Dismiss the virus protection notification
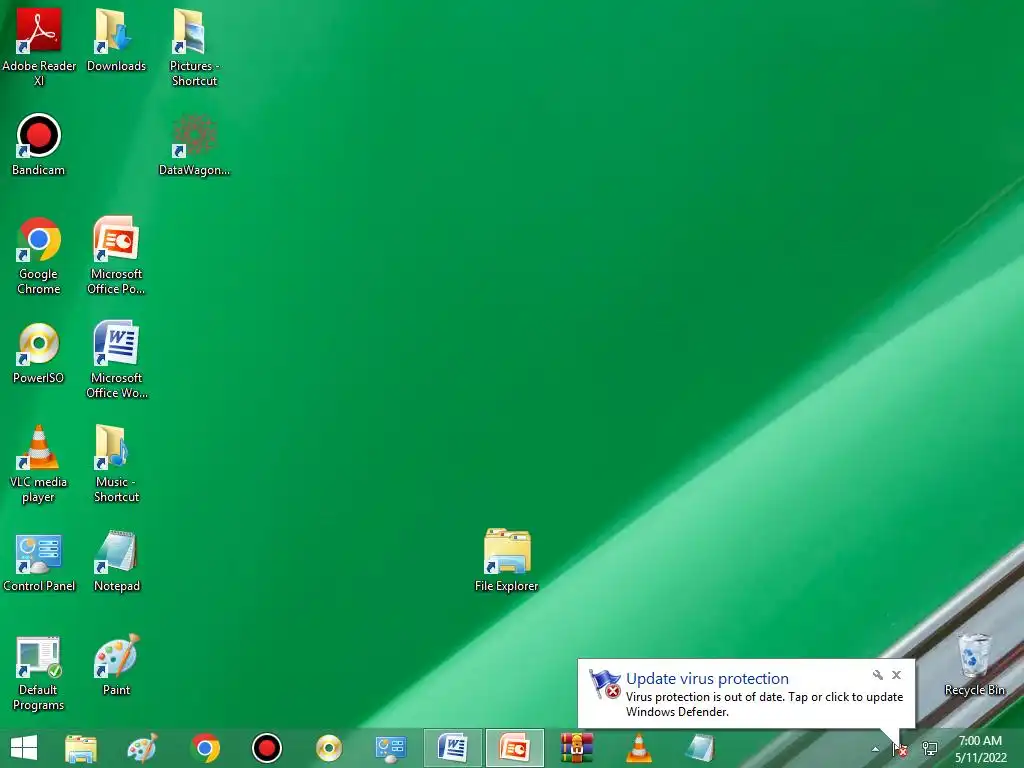The image size is (1024, 768). tap(897, 675)
